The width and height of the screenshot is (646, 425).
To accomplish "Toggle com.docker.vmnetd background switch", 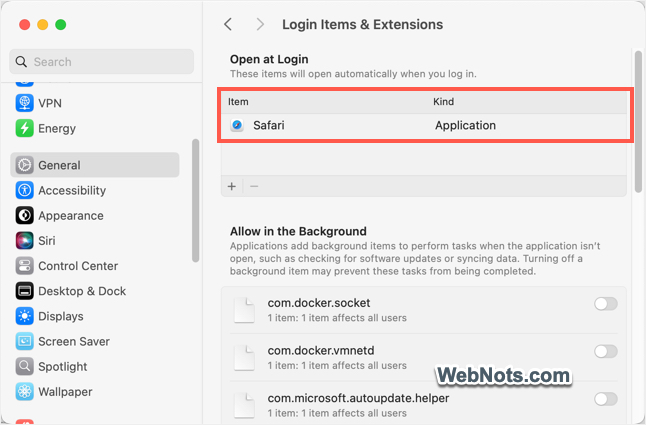I will coord(606,351).
